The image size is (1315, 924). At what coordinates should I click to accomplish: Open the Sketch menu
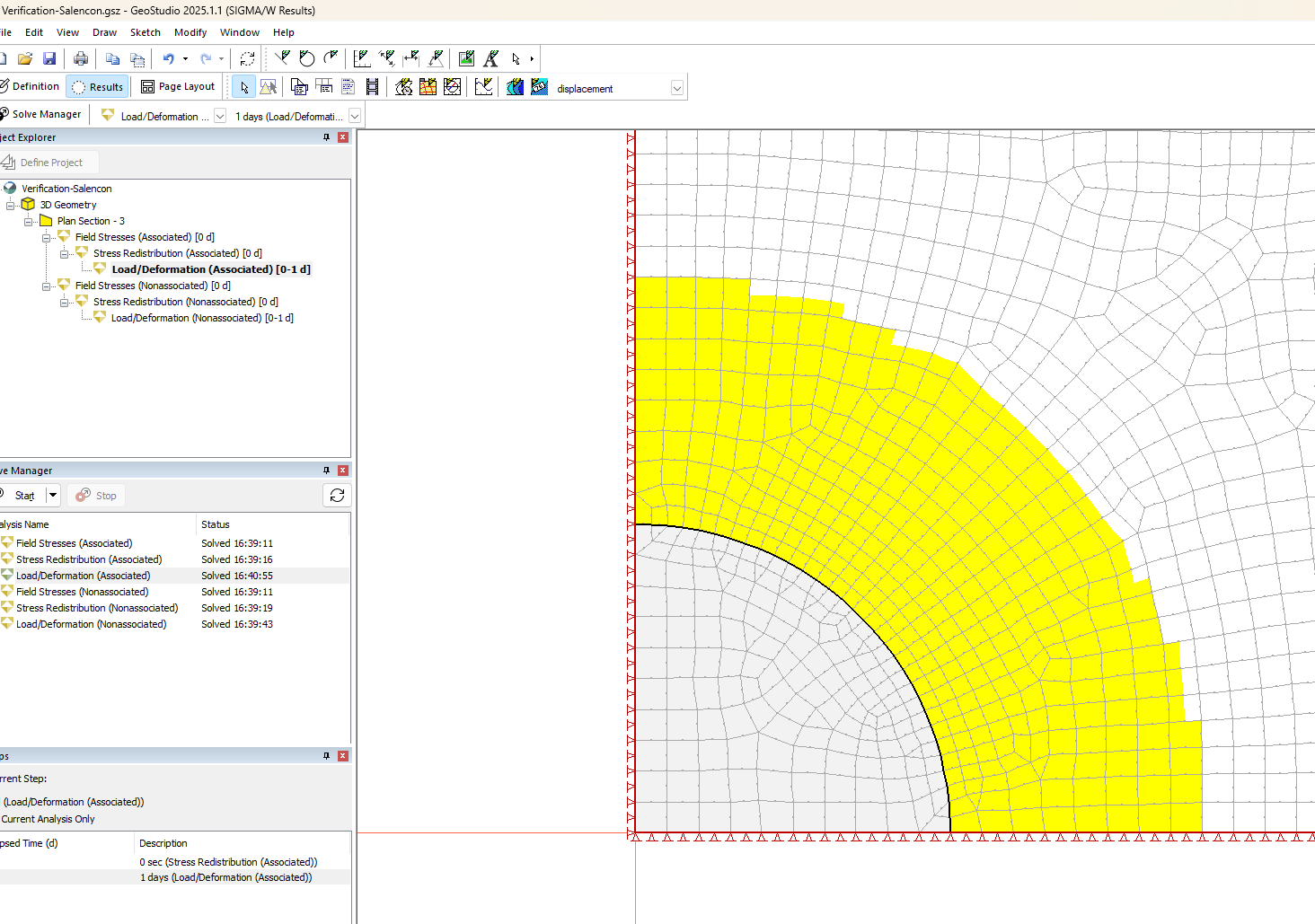(x=145, y=32)
